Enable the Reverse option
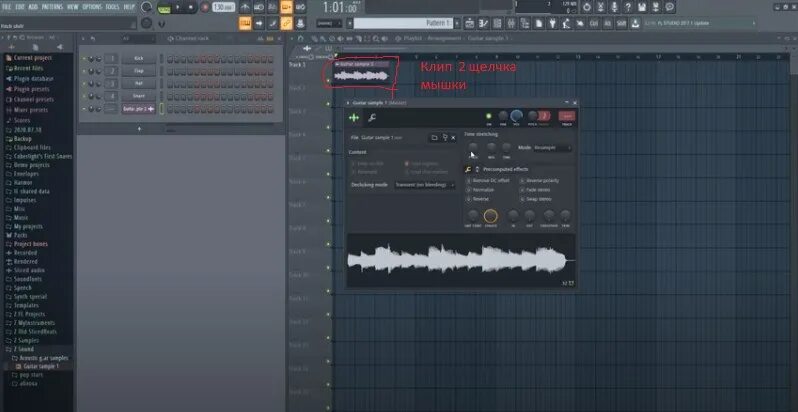Viewport: 798px width, 412px height. point(469,199)
